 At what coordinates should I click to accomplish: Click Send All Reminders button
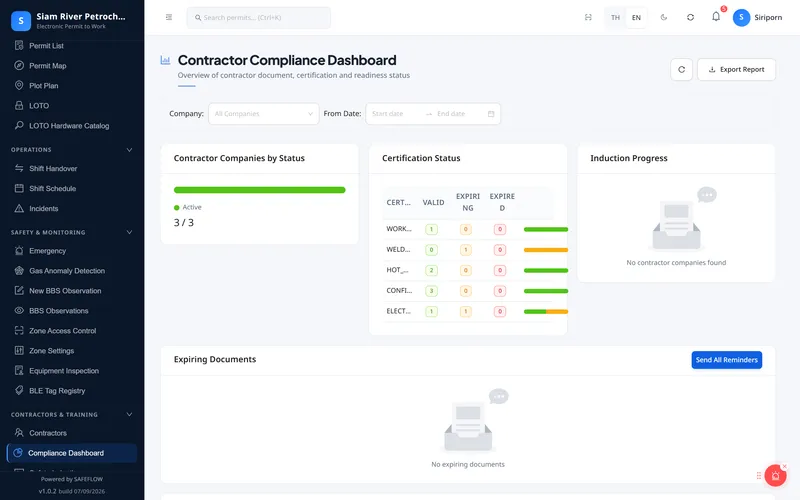[727, 360]
